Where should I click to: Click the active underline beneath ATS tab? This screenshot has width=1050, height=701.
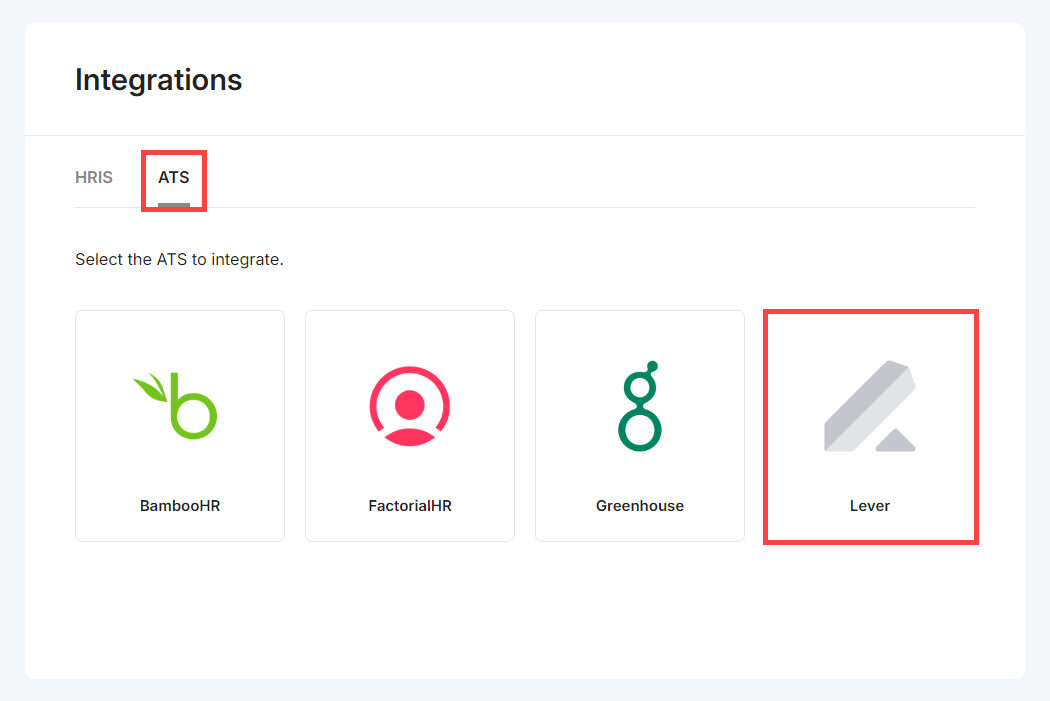coord(174,205)
